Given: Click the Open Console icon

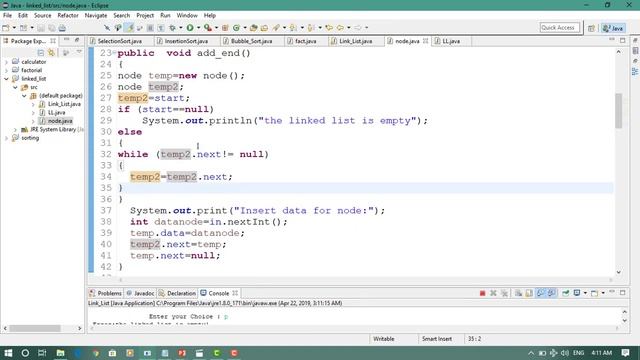Looking at the screenshot, I should click(x=594, y=293).
